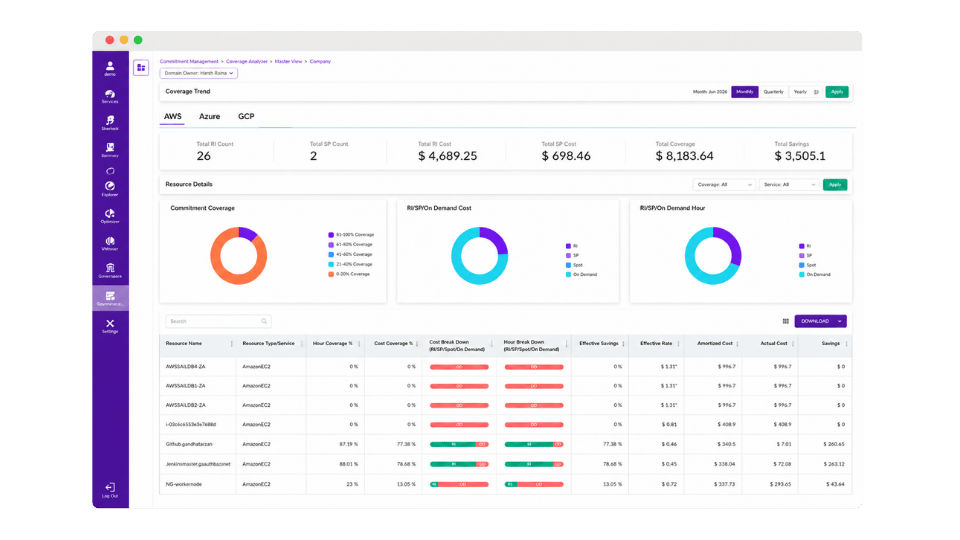Select the Monthly period toggle
The image size is (960, 540).
point(744,92)
